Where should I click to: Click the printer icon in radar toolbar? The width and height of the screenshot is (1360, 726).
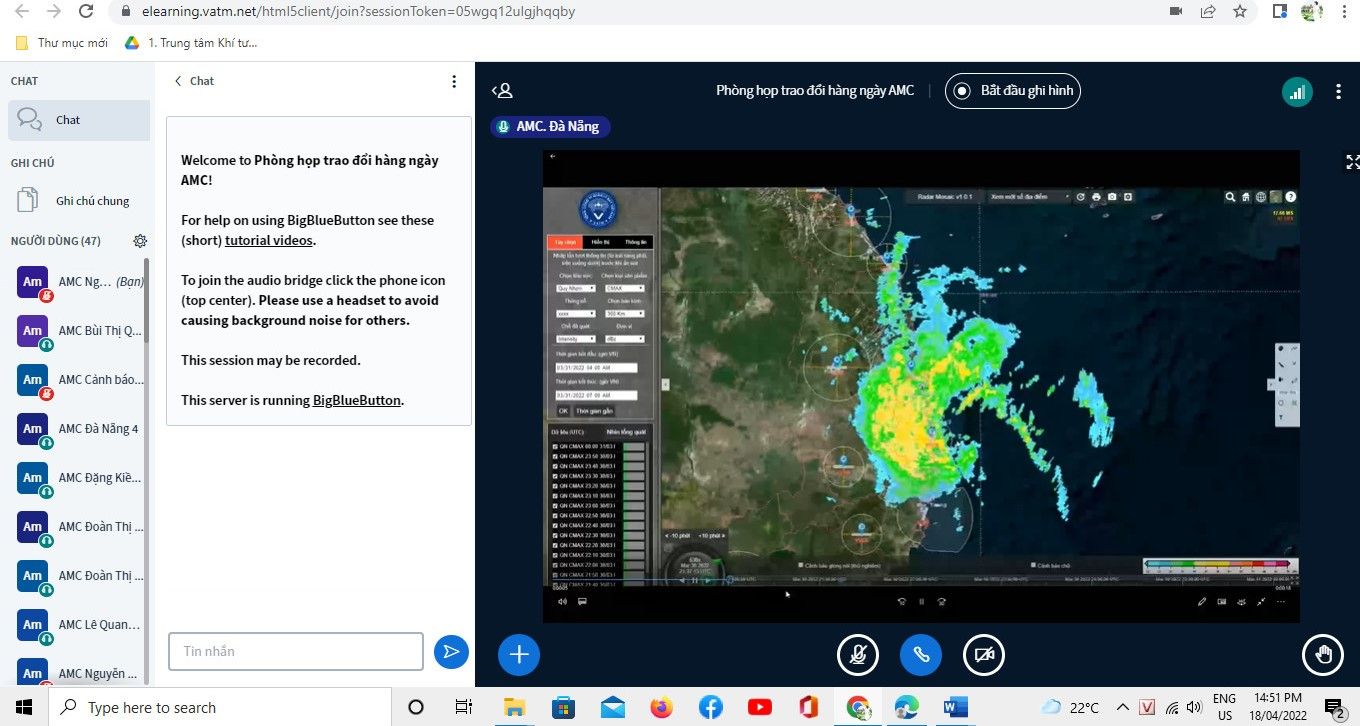pos(1096,197)
